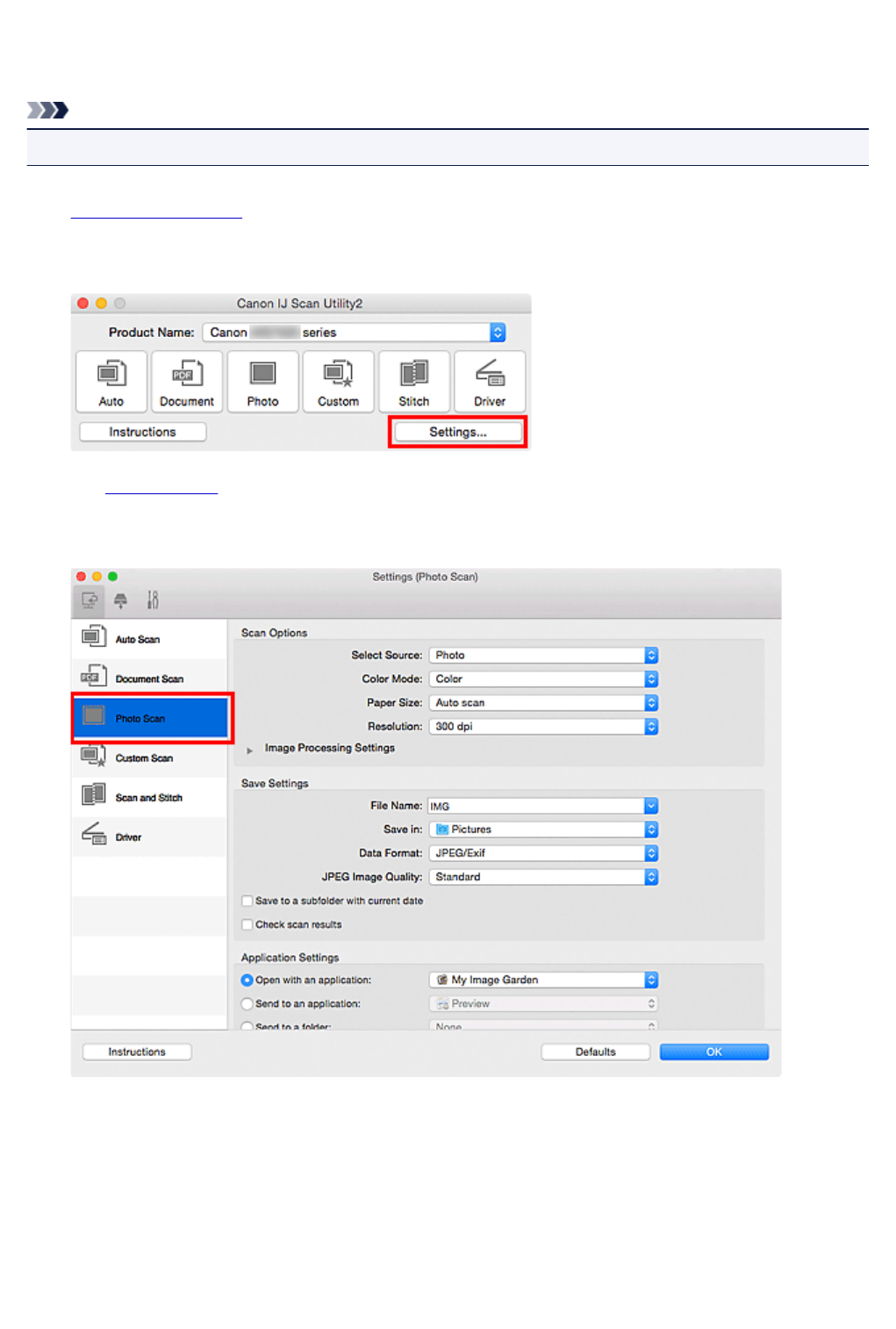Open the disabled Preview application dropdown

[543, 1003]
